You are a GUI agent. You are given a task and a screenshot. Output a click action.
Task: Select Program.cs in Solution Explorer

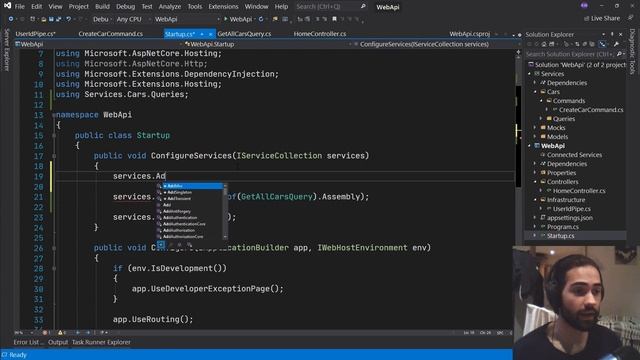pos(562,227)
